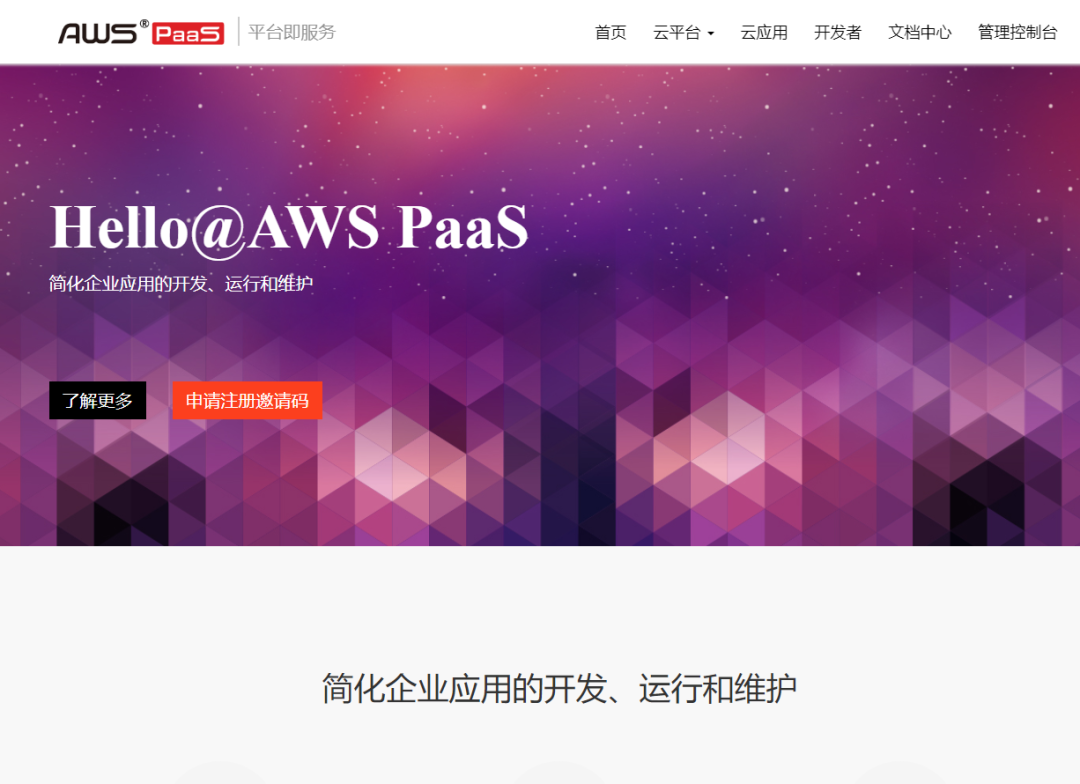The height and width of the screenshot is (784, 1080).
Task: Open the 云应用 navigation link
Action: pyautogui.click(x=764, y=32)
